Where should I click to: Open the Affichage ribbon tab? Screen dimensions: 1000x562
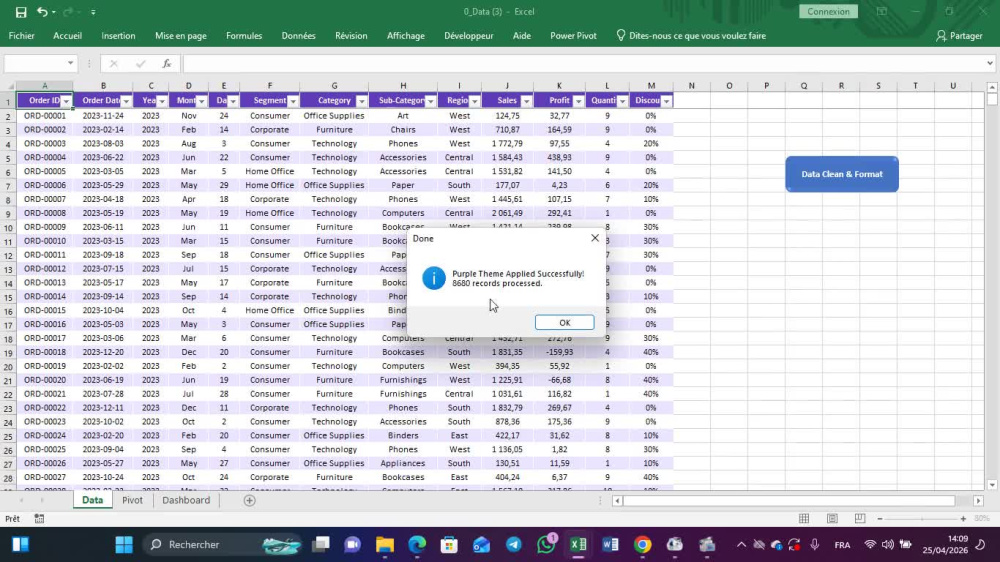pyautogui.click(x=406, y=36)
